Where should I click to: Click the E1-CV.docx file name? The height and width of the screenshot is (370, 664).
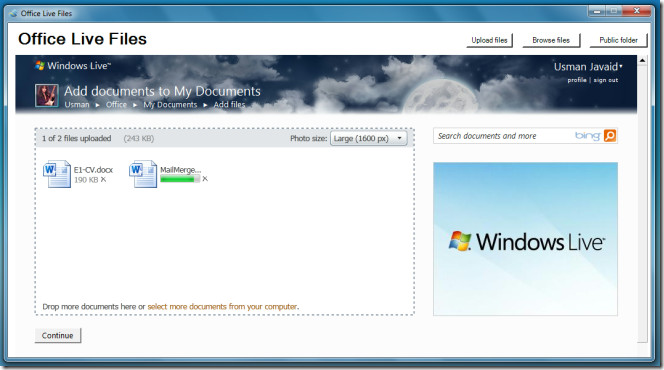[x=93, y=170]
